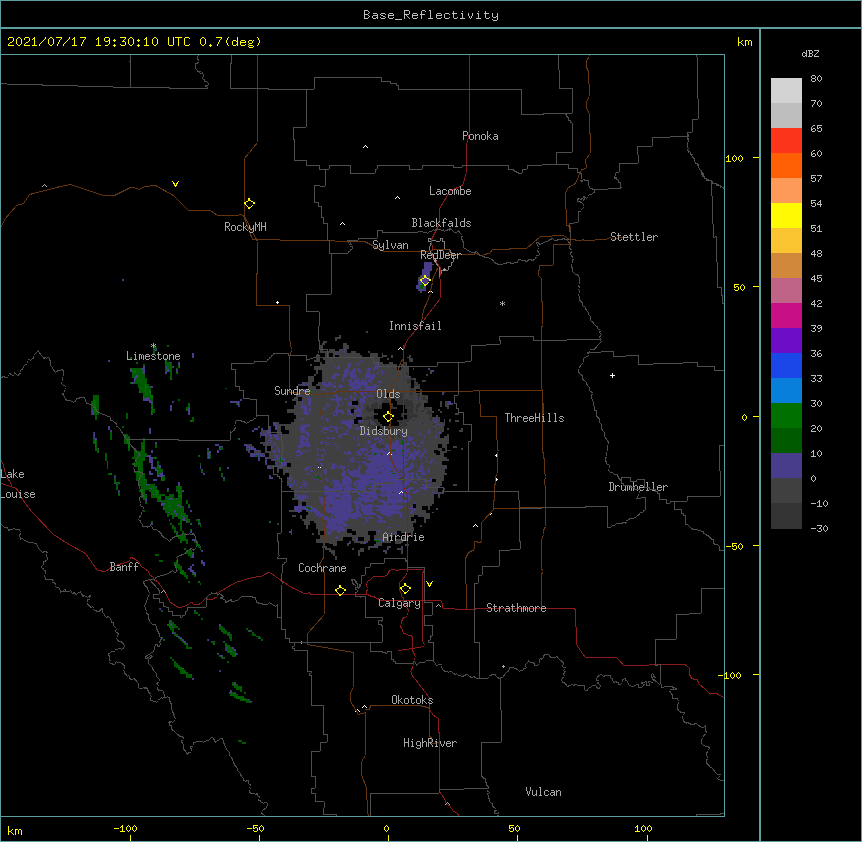Click the HighRiver city label

click(430, 743)
